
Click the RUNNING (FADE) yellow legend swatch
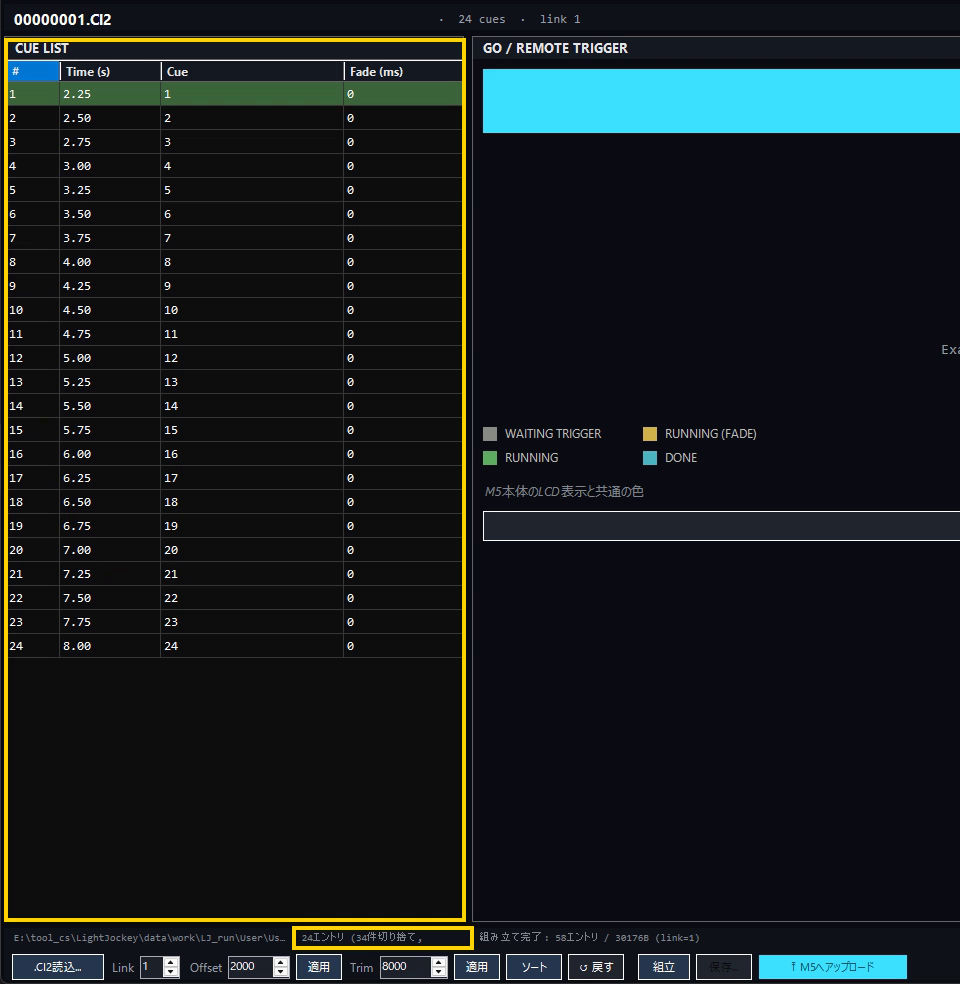[x=650, y=434]
